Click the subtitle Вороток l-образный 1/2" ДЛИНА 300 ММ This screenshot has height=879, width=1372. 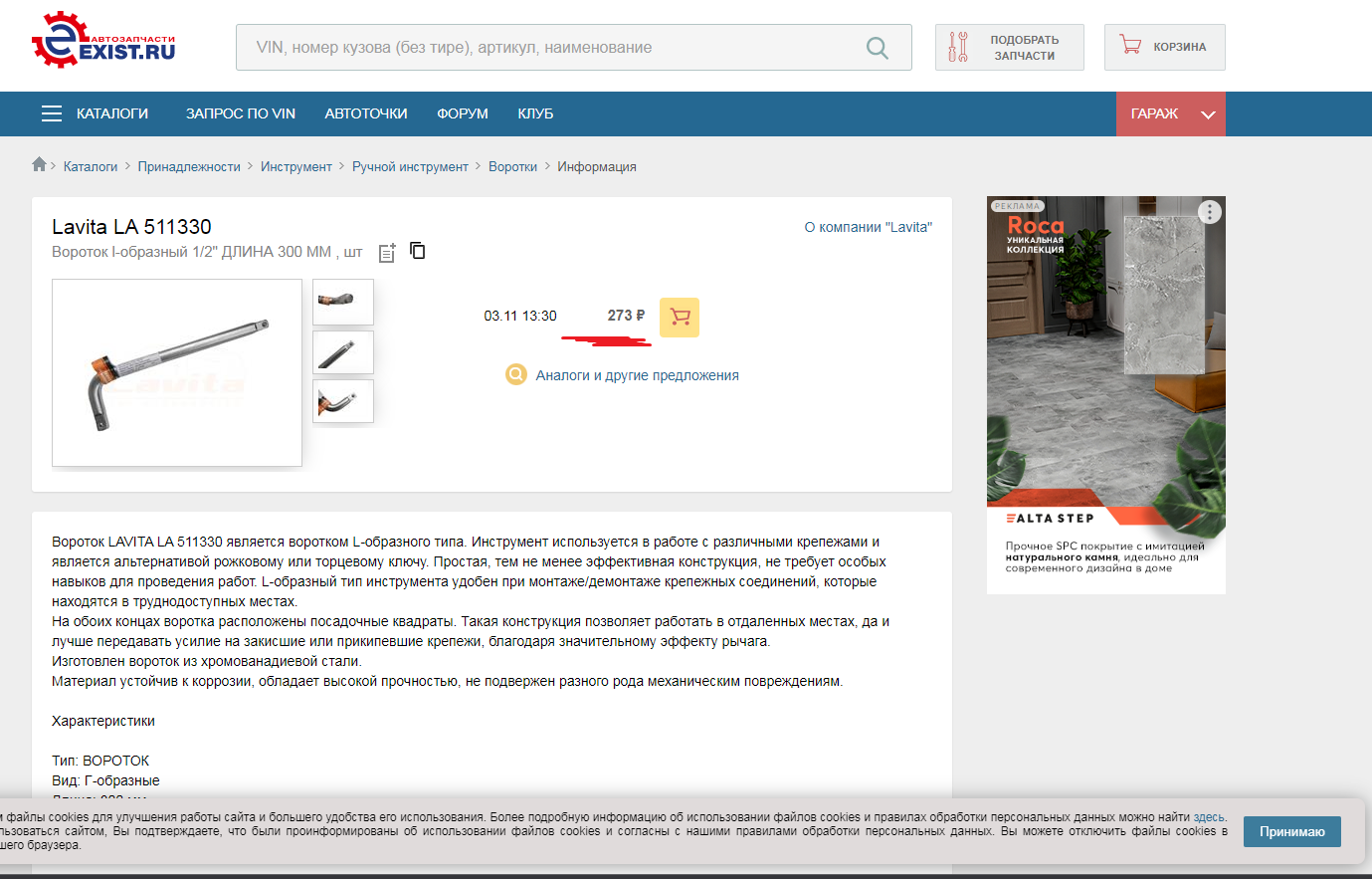point(193,252)
